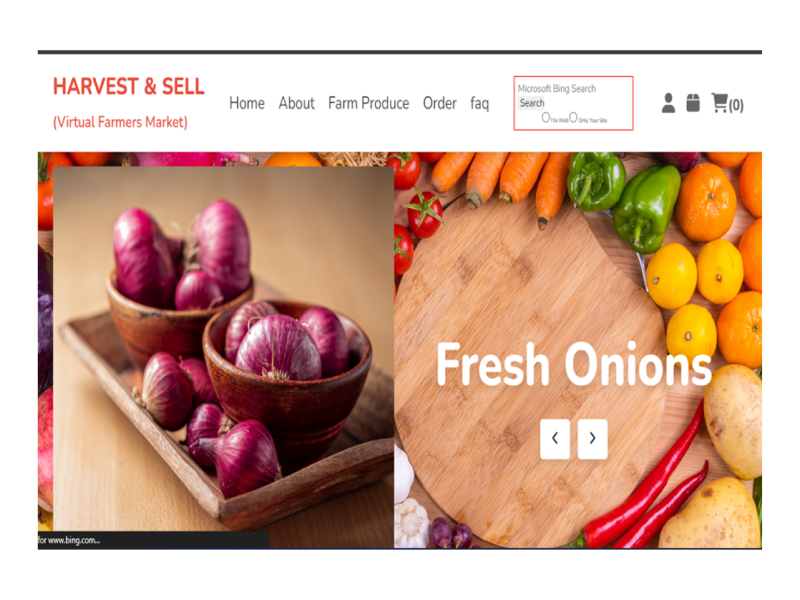Image resolution: width=800 pixels, height=600 pixels.
Task: Show the previous slide with left chevron
Action: [555, 439]
